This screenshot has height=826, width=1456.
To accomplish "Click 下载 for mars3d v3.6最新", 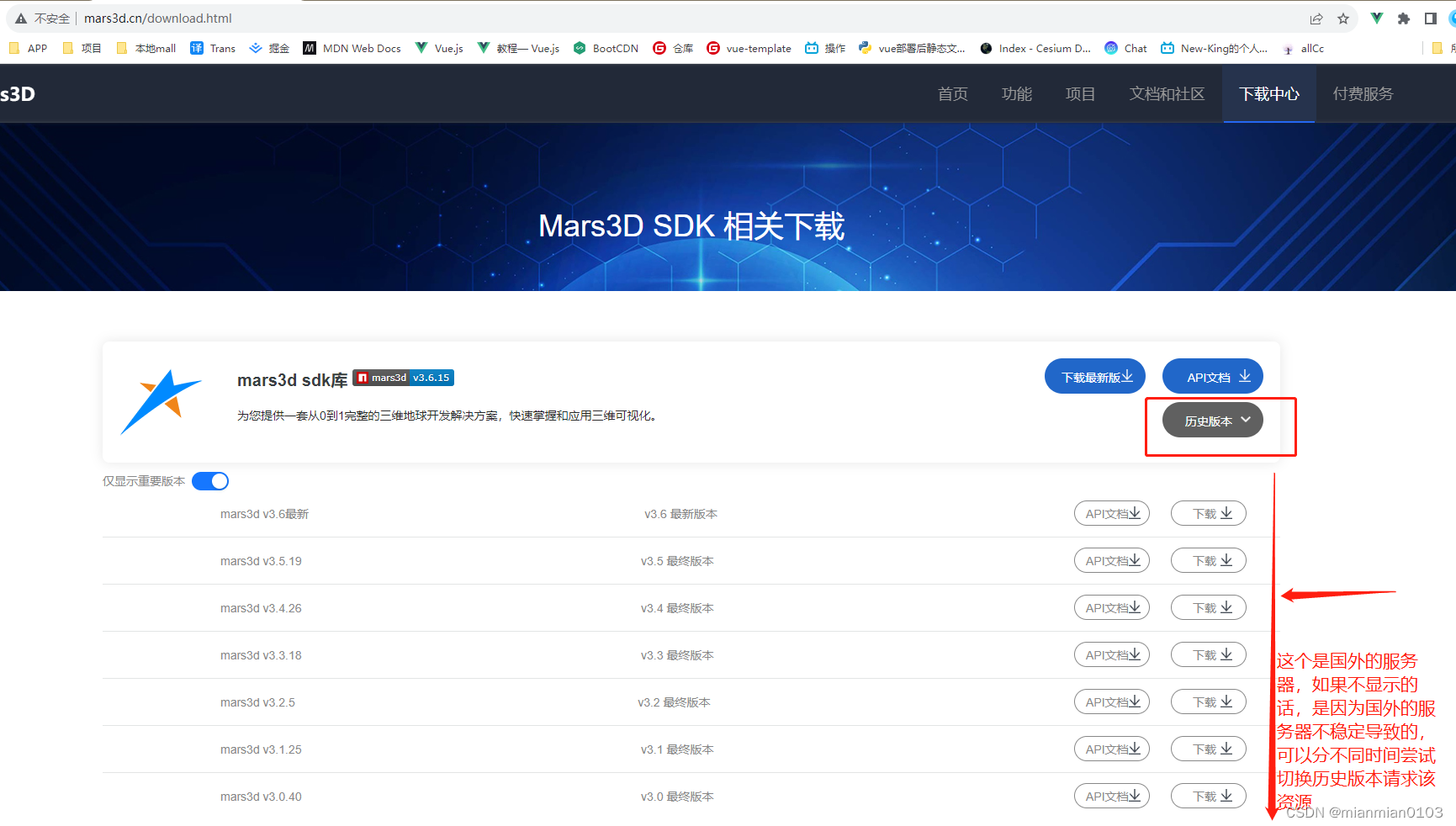I will tap(1209, 514).
